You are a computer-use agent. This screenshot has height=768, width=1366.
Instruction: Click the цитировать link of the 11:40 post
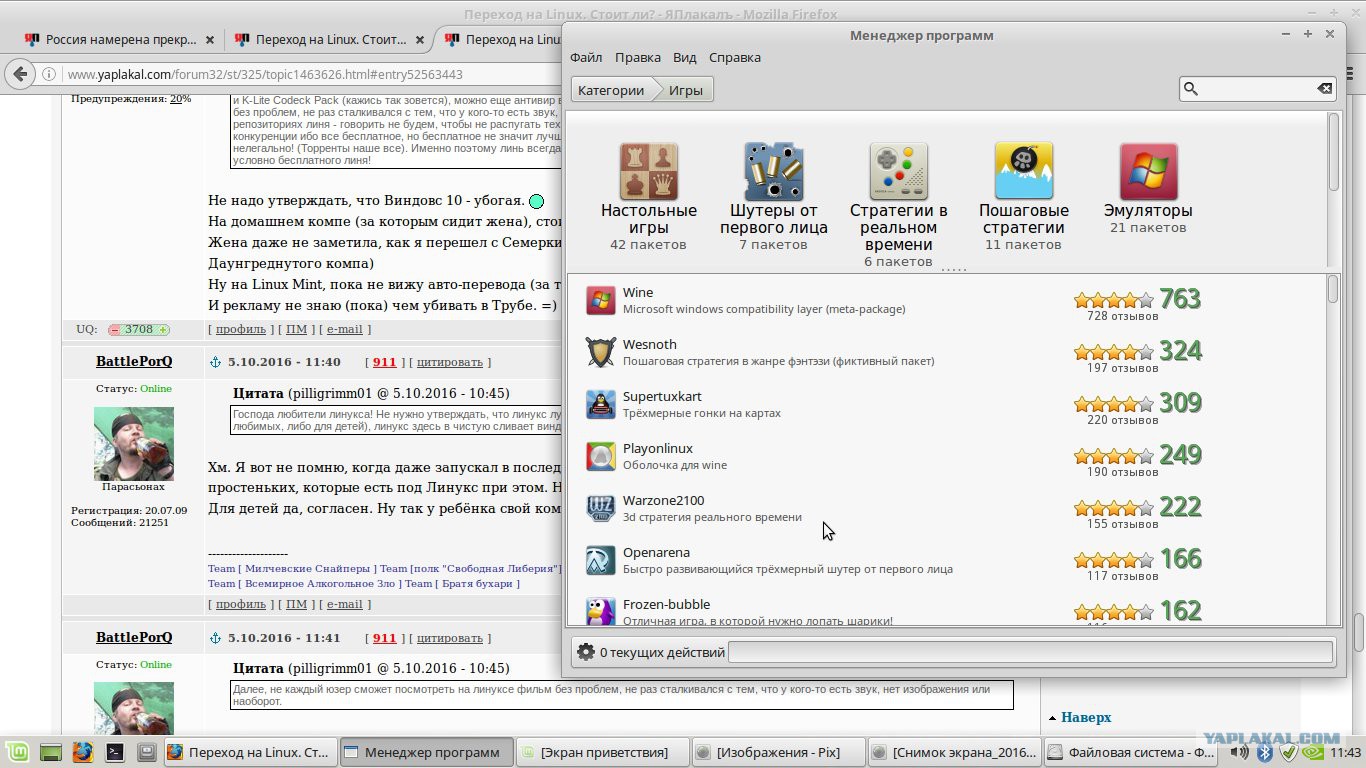pos(450,362)
